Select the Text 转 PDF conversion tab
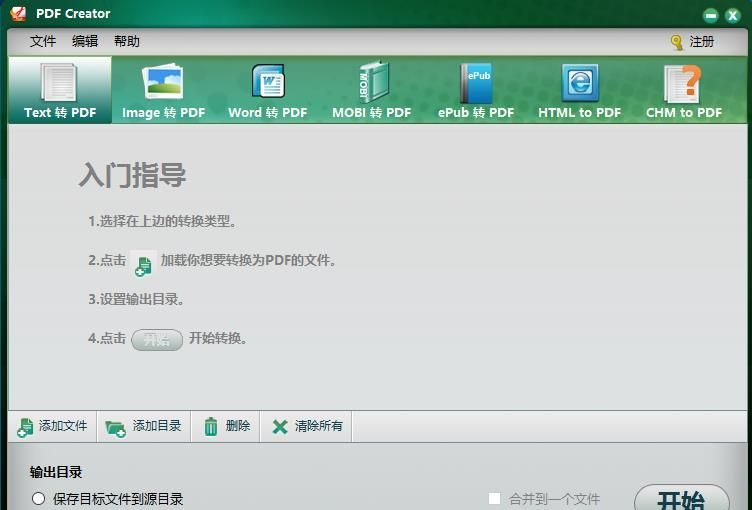The image size is (752, 510). tap(60, 90)
